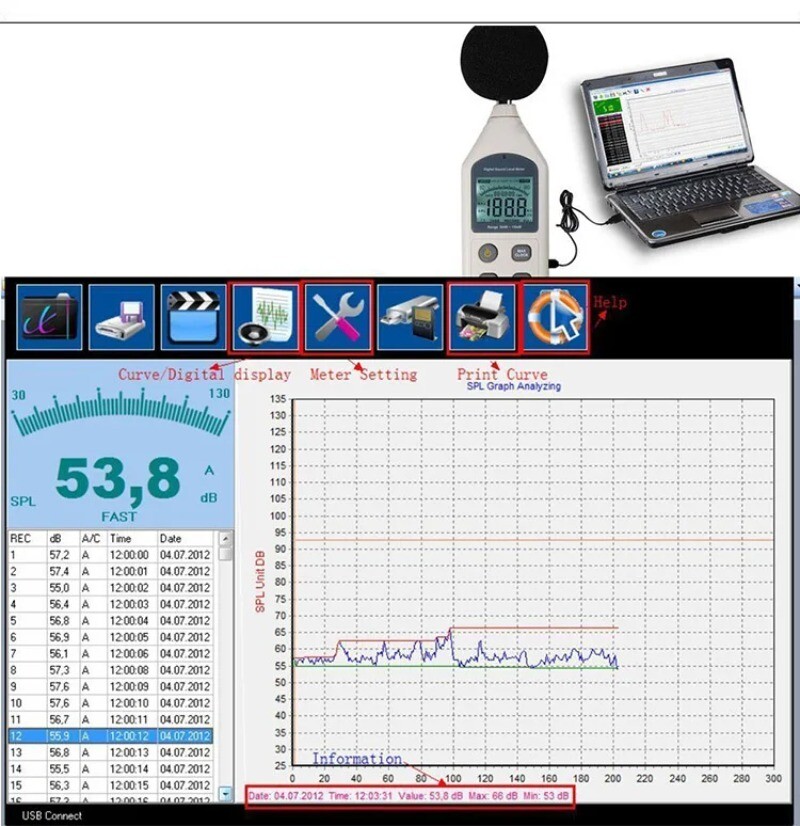Click the Time column header
The width and height of the screenshot is (800, 826).
click(x=123, y=538)
